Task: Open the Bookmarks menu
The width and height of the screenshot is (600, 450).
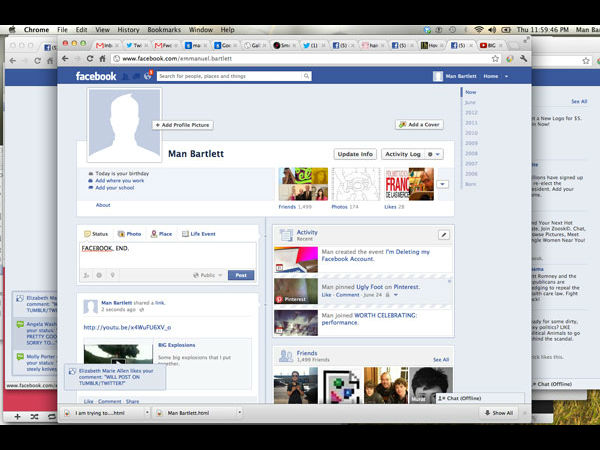Action: click(x=164, y=29)
